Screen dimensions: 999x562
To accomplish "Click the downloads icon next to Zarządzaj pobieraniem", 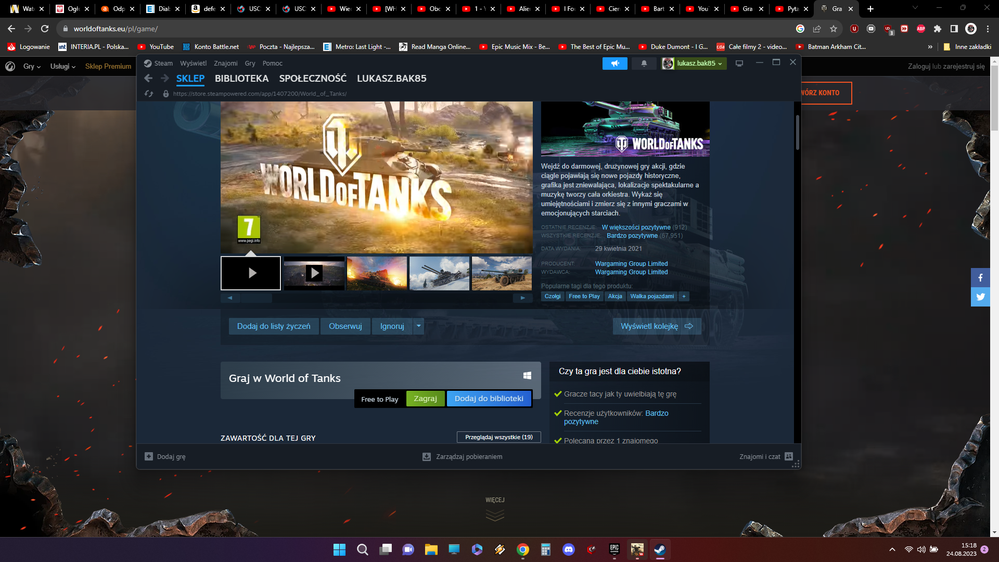I will (426, 456).
